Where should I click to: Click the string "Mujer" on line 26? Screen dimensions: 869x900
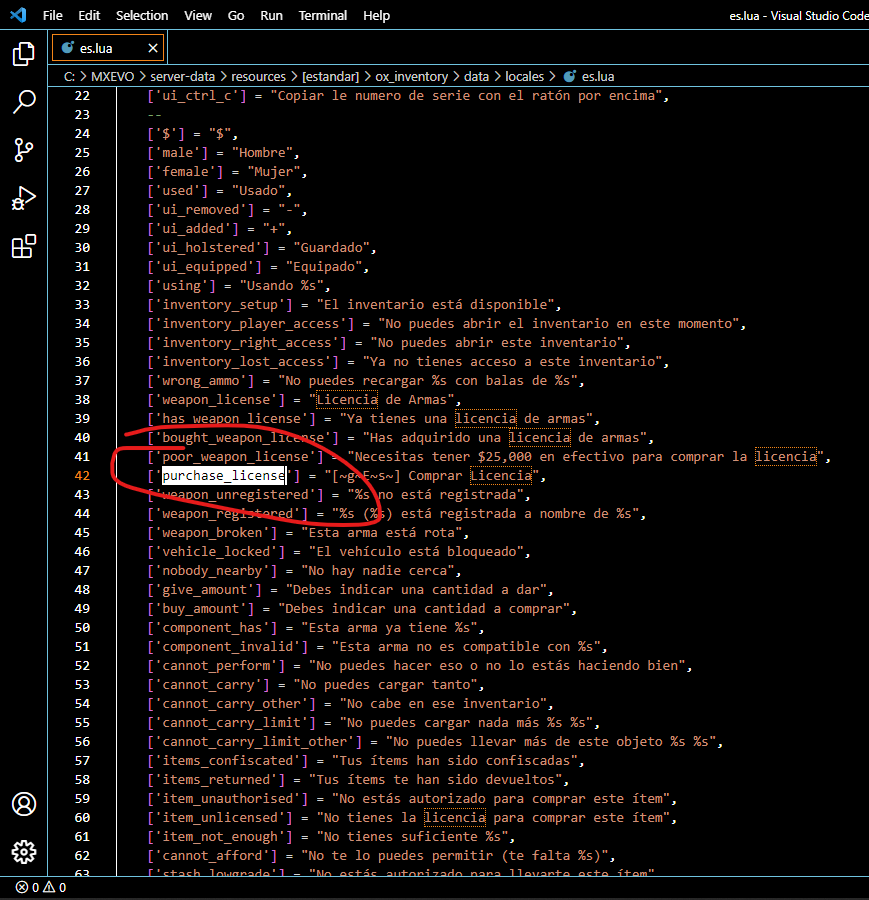[274, 172]
